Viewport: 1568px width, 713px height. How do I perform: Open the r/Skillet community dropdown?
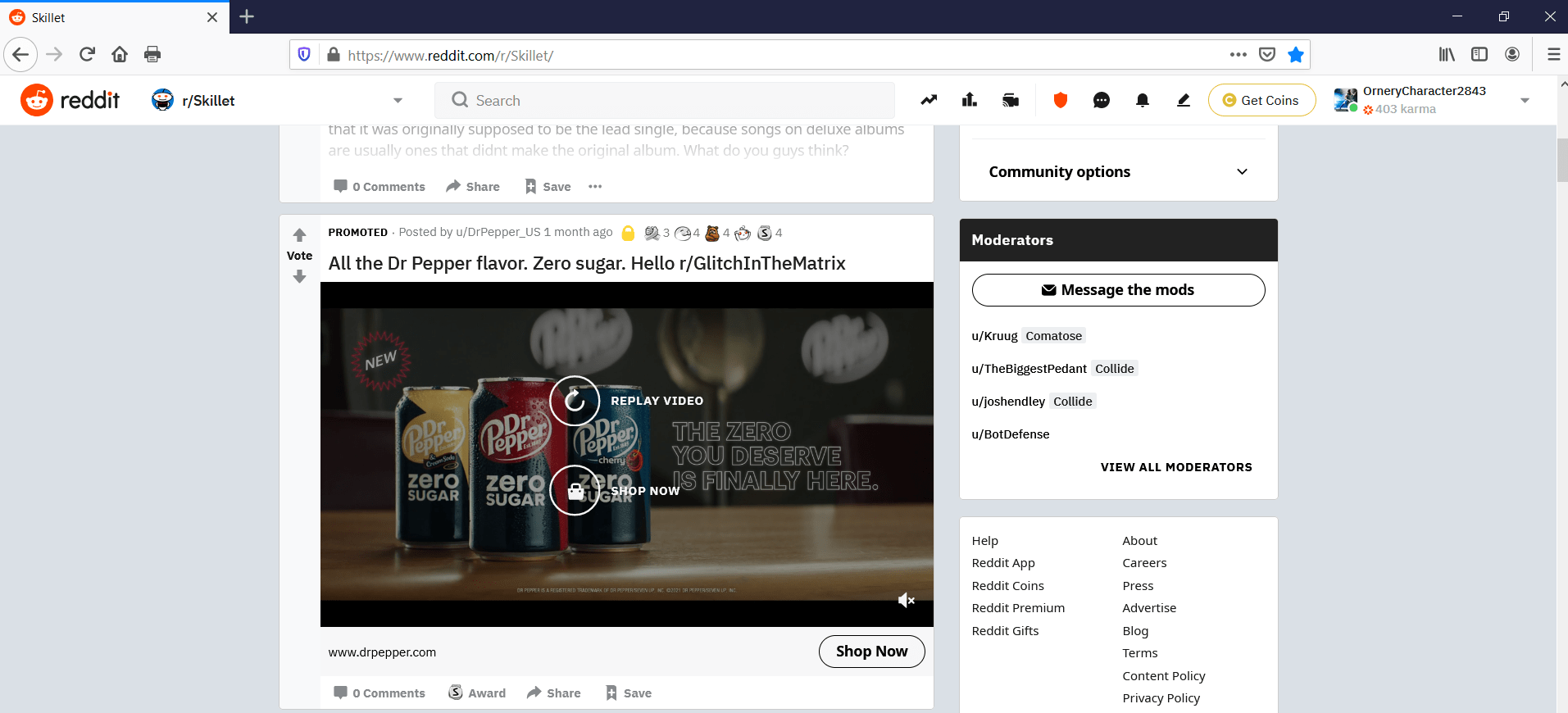coord(278,100)
